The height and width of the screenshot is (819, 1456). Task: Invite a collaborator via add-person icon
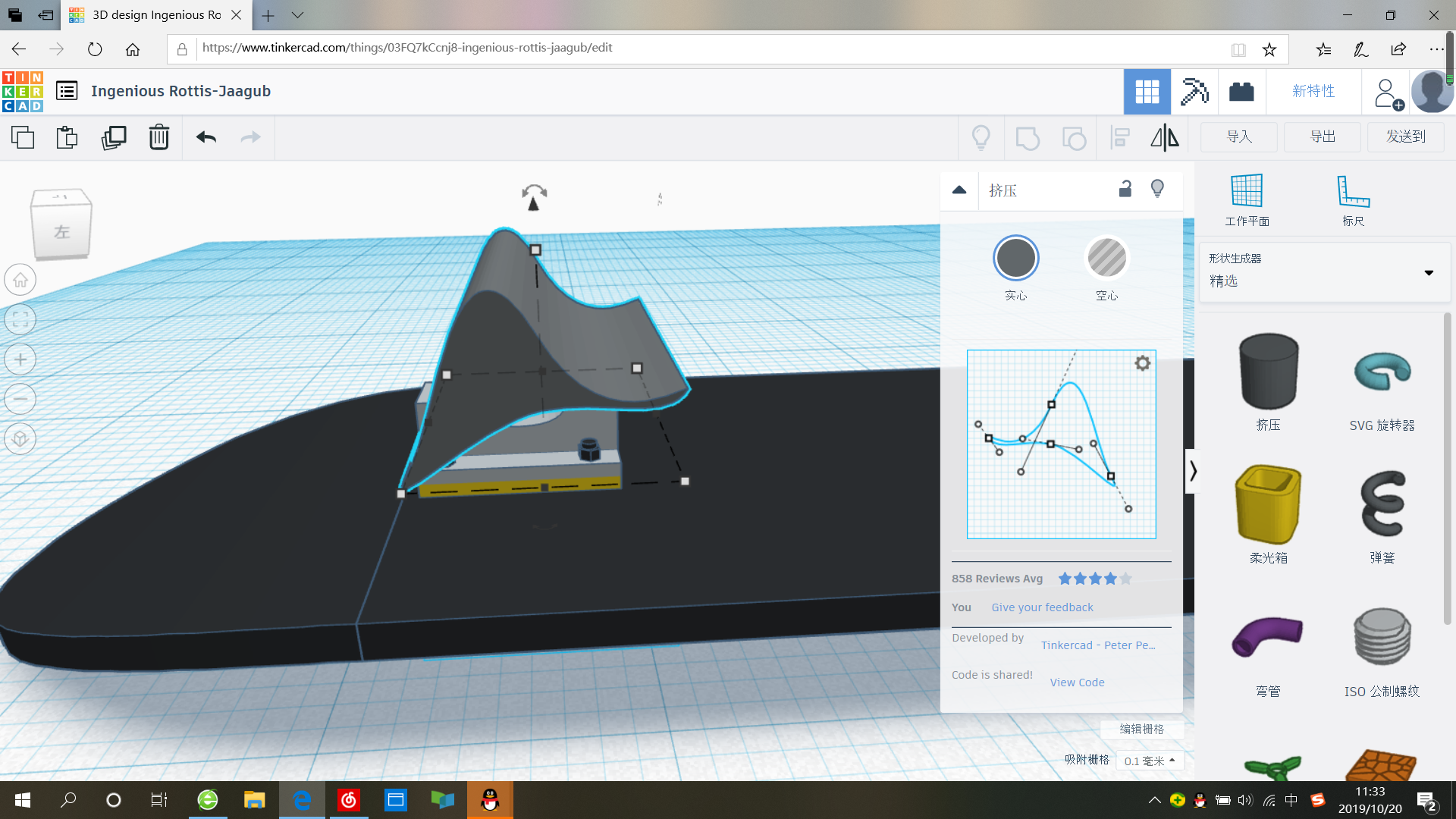pyautogui.click(x=1388, y=94)
